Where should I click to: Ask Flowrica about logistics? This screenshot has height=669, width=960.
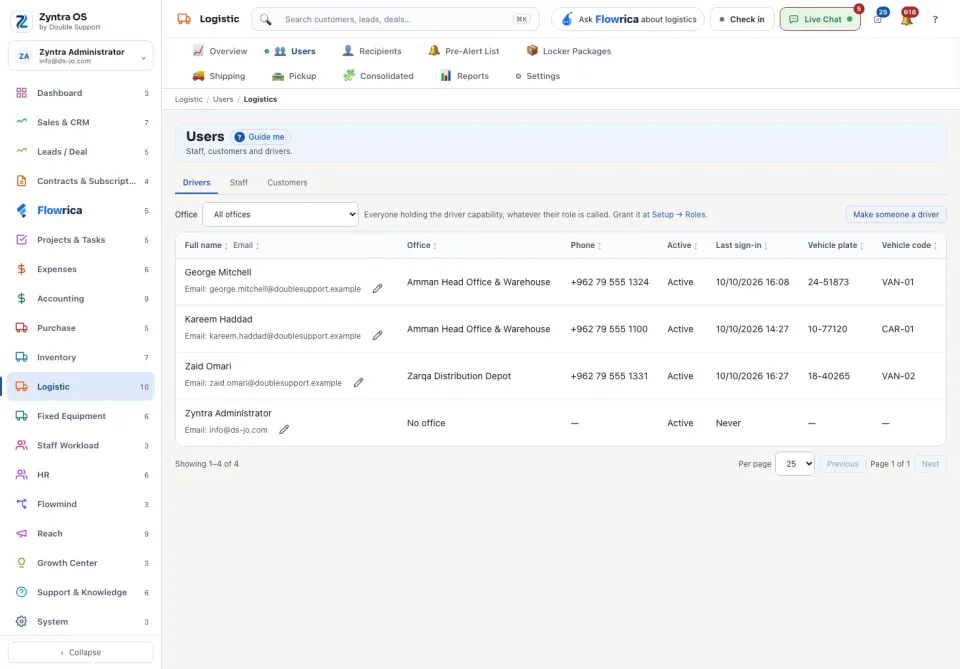[x=628, y=19]
